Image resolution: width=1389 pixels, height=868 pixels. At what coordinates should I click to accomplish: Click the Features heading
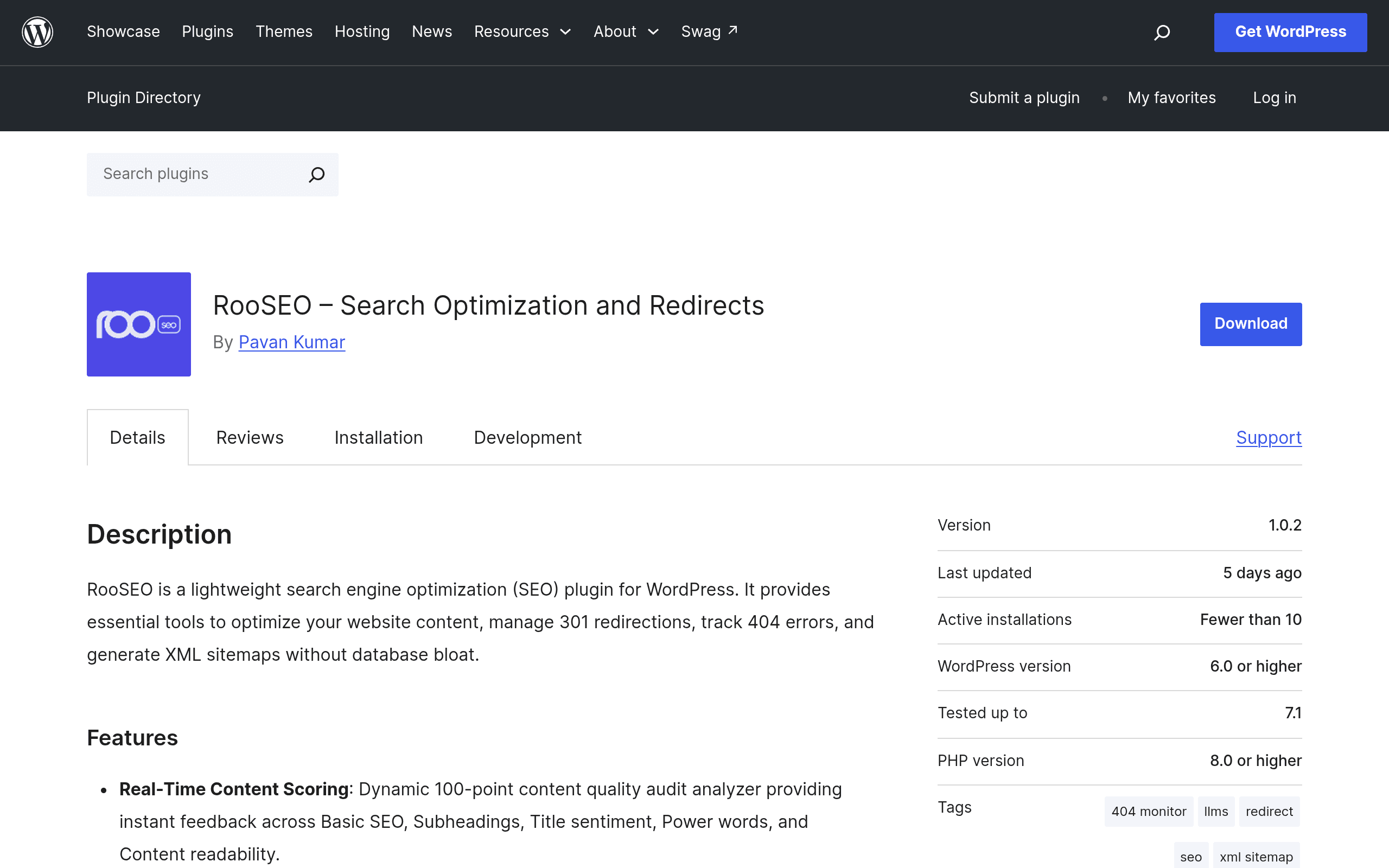pyautogui.click(x=132, y=738)
